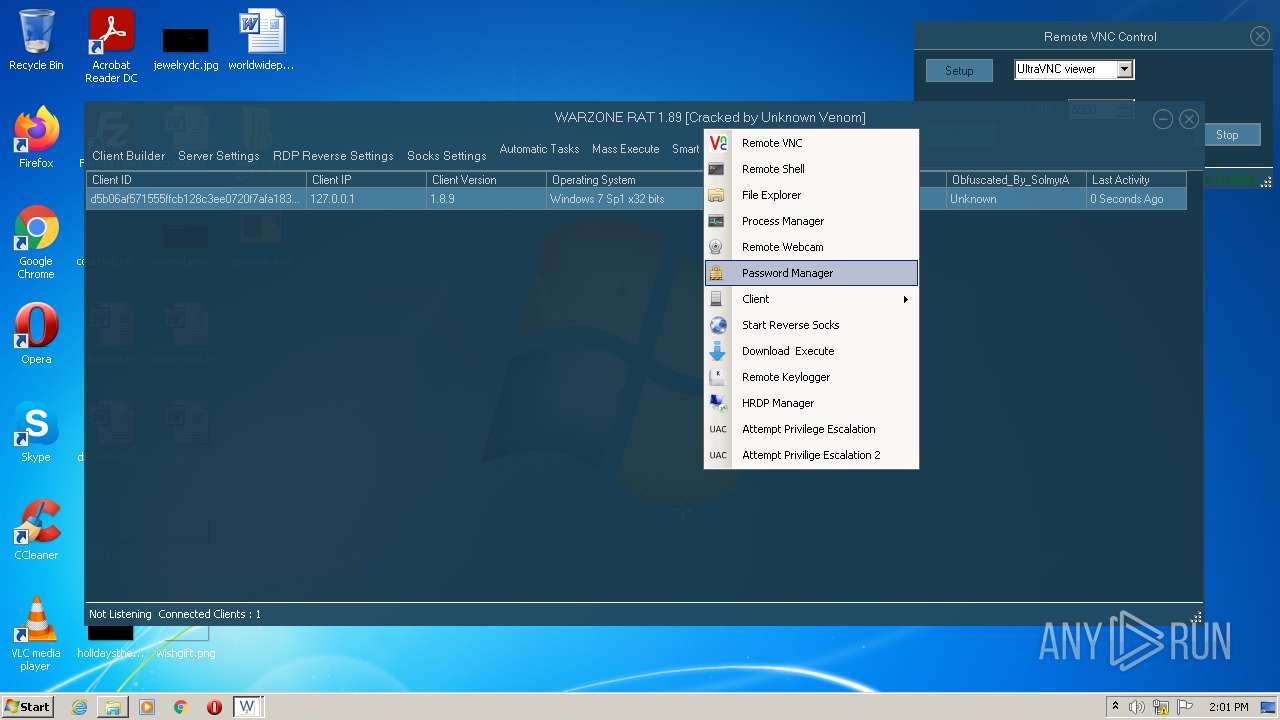Screen dimensions: 1280x720
Task: Click the Not Listening status text
Action: (x=120, y=614)
